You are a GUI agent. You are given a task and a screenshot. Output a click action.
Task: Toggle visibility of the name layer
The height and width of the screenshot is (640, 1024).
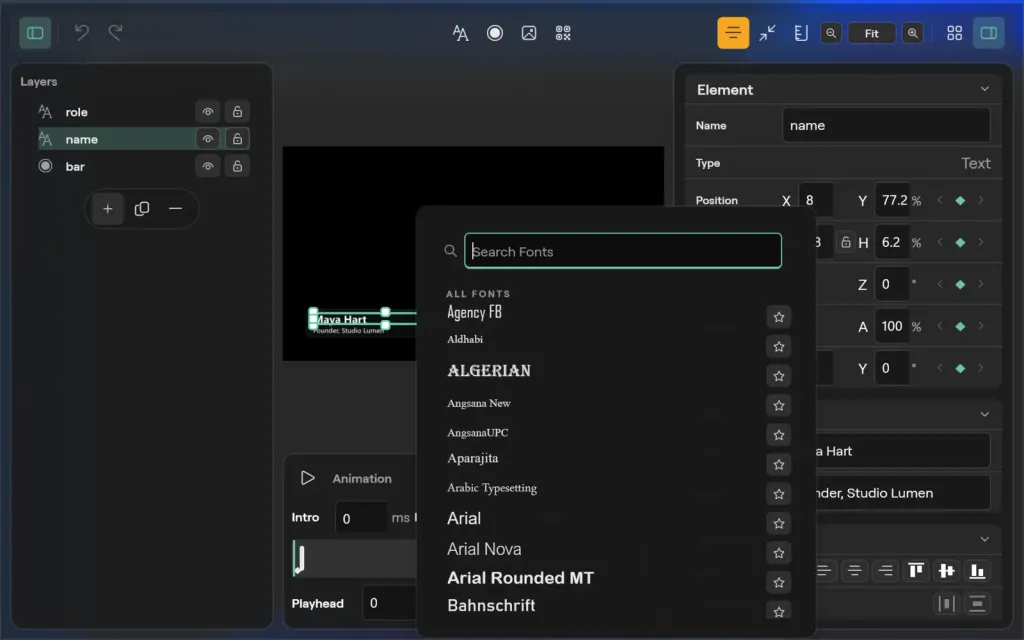coord(208,139)
